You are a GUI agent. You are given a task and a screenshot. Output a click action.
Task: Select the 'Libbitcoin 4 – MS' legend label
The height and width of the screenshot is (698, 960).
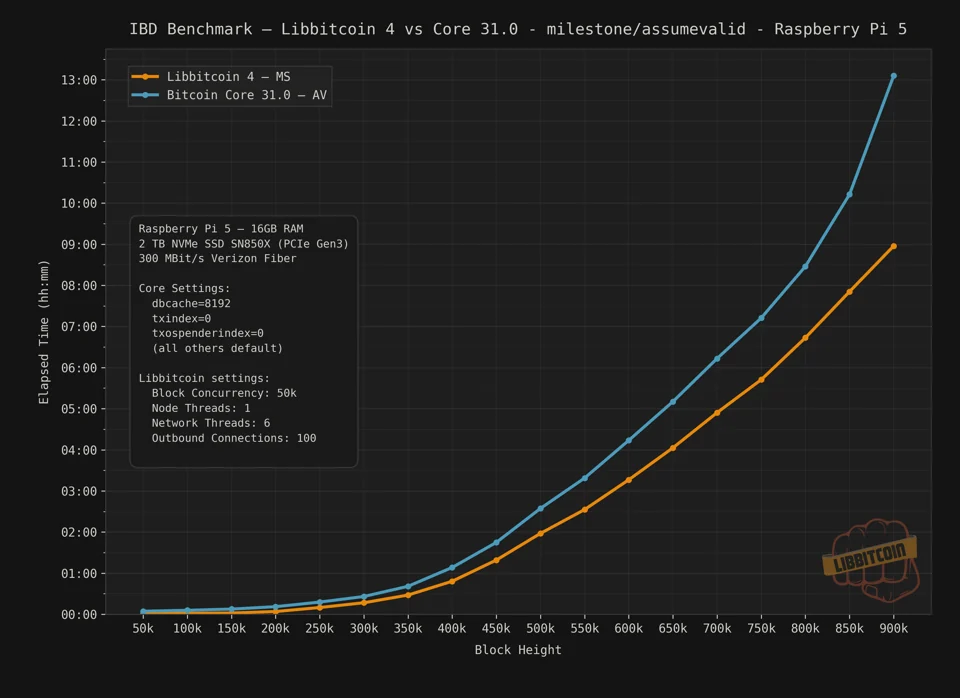click(228, 77)
